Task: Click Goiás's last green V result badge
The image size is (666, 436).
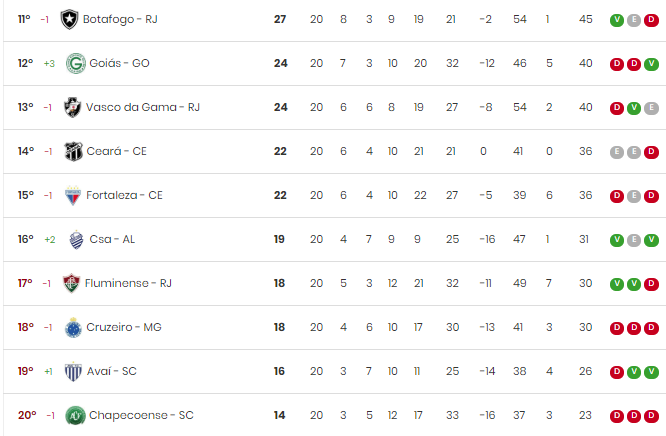Action: 651,64
